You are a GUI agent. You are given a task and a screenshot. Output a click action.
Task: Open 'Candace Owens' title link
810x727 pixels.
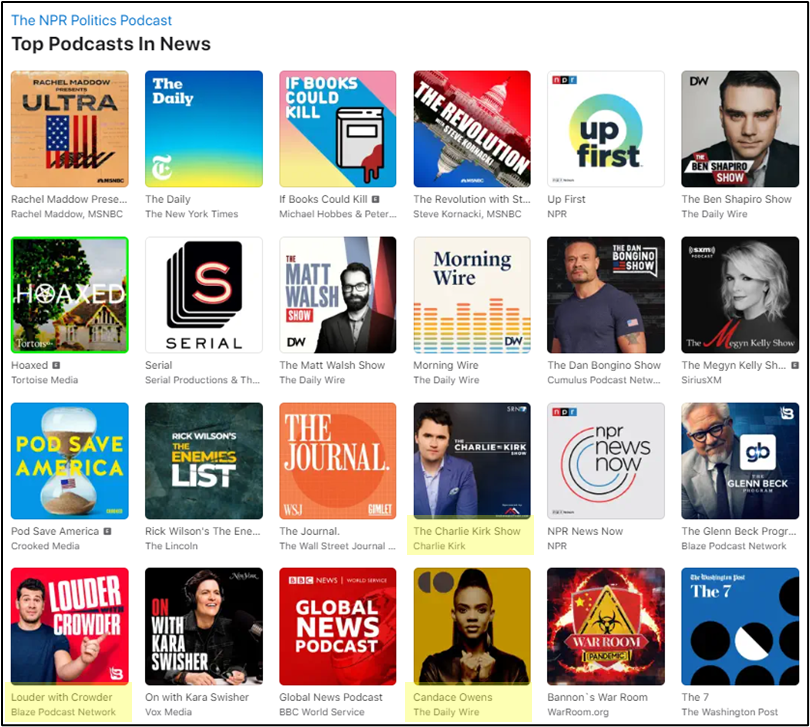coord(453,697)
